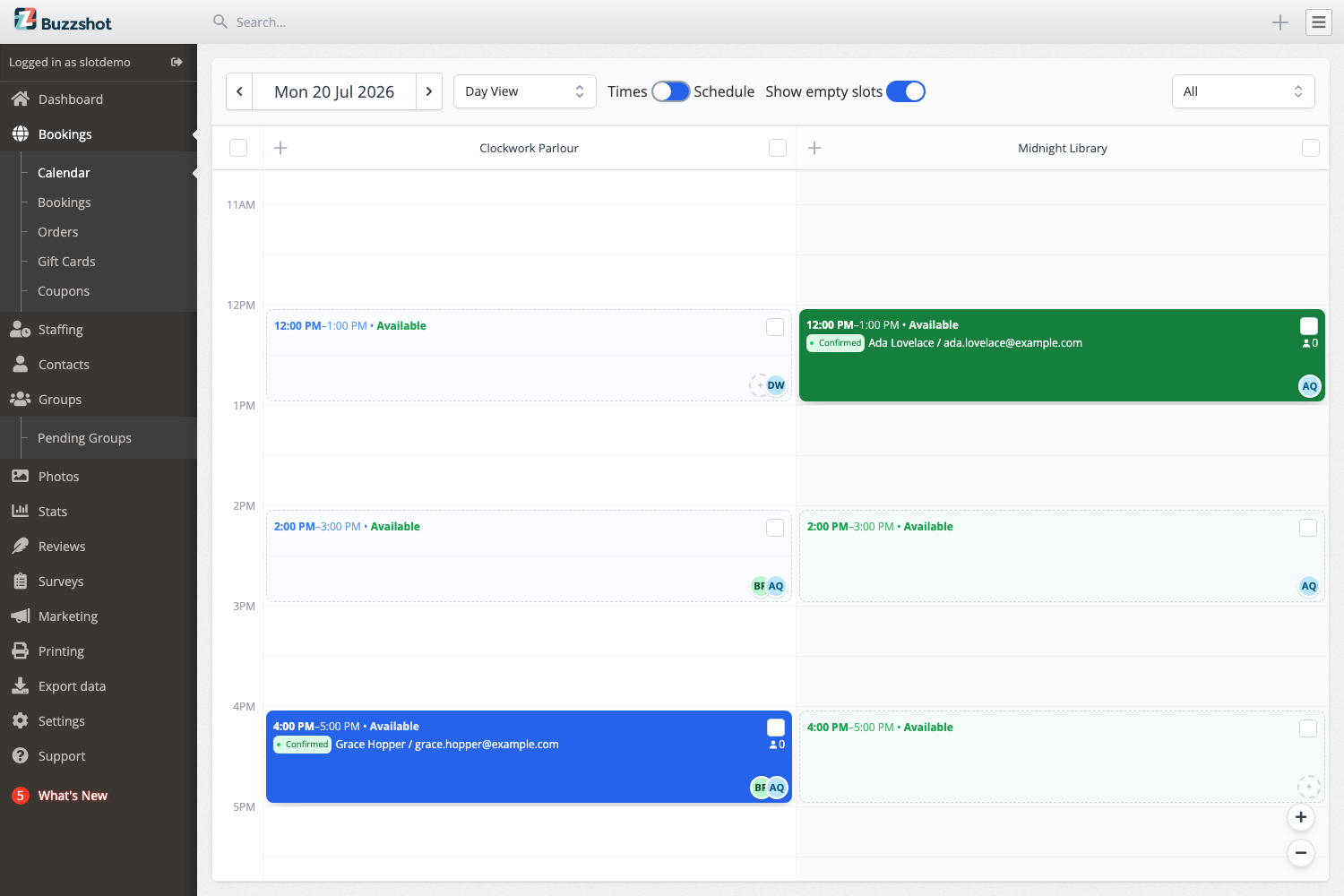This screenshot has width=1344, height=896.
Task: Check Midnight Library 2:00 PM slot checkbox
Action: click(x=1308, y=528)
